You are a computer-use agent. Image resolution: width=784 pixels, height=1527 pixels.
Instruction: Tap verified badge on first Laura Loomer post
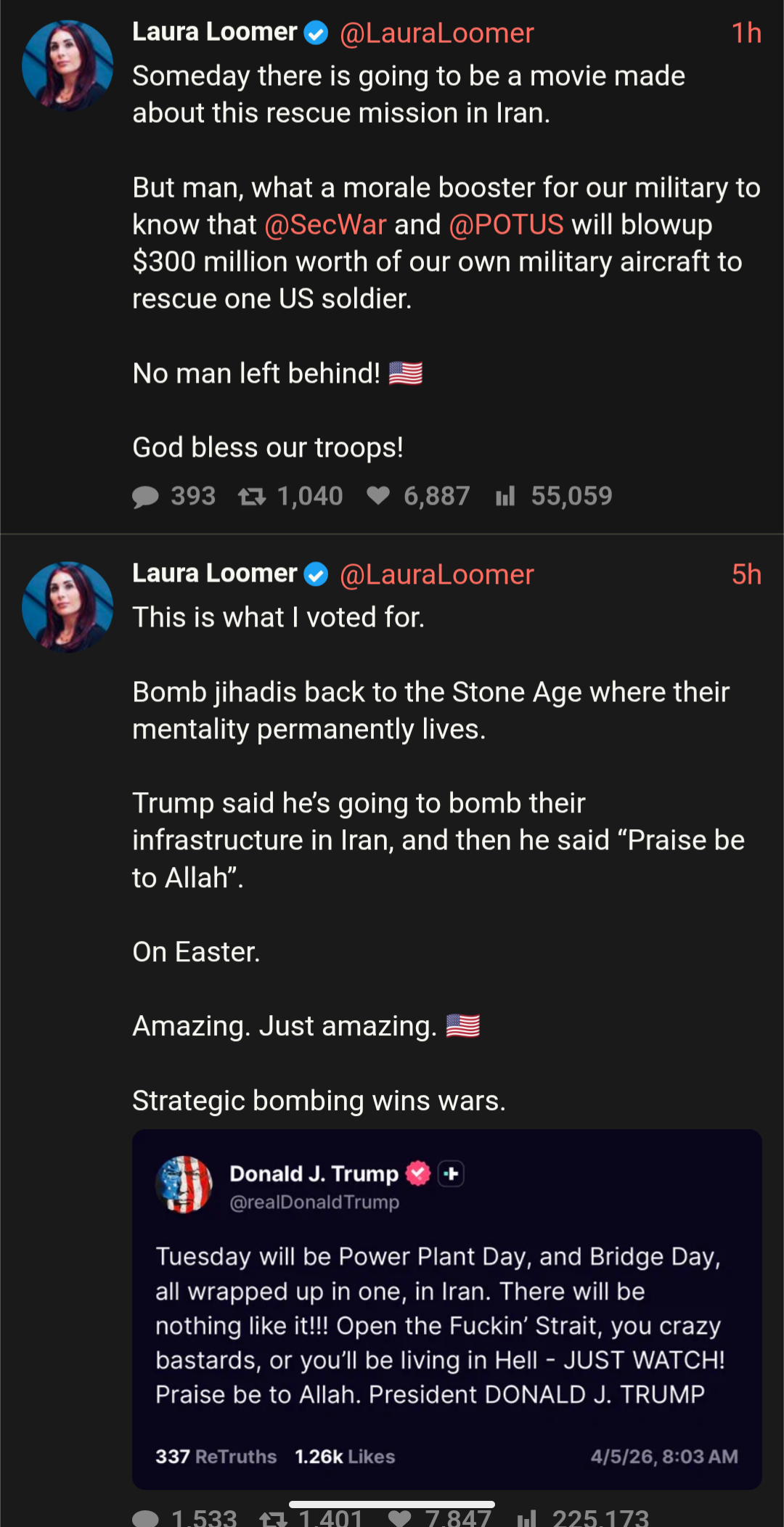[x=316, y=33]
